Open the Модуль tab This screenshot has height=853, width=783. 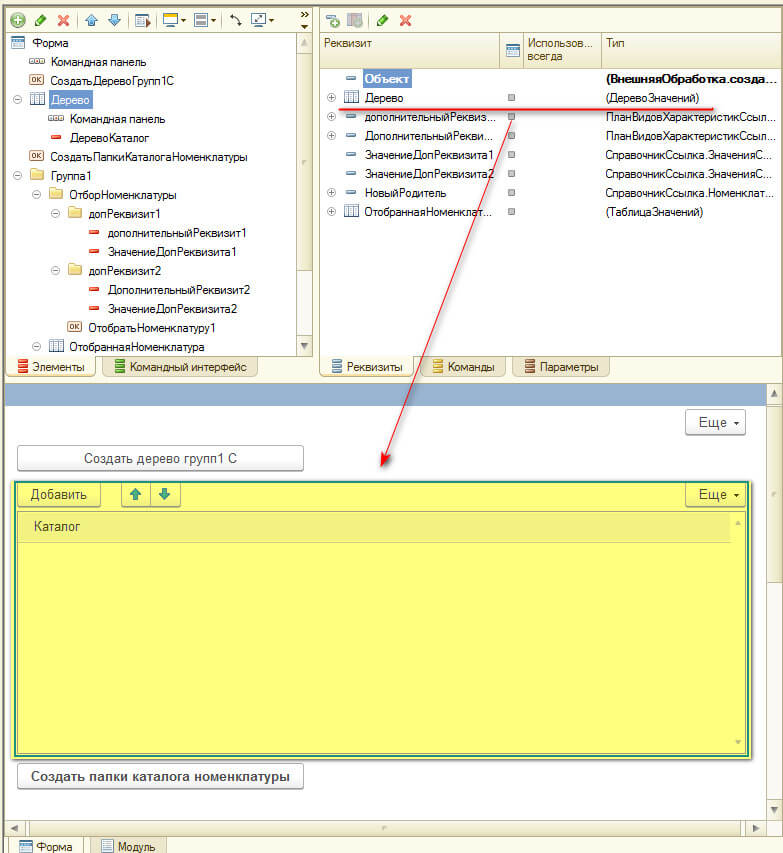tap(128, 846)
